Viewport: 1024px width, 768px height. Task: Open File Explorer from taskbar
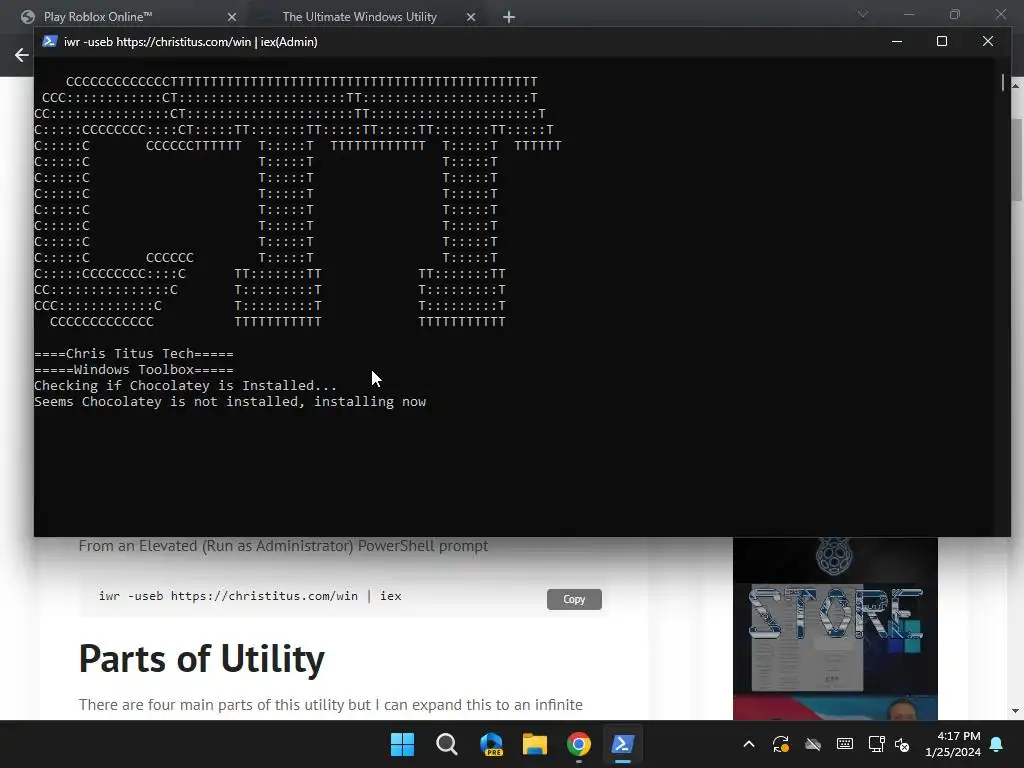[535, 744]
